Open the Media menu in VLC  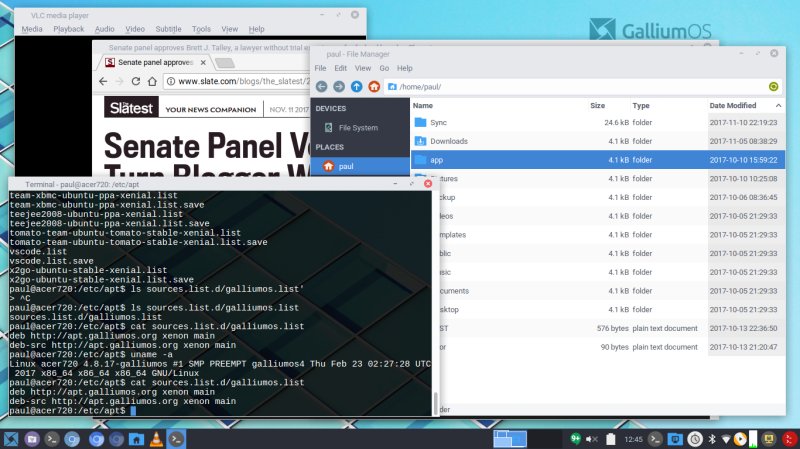point(32,29)
